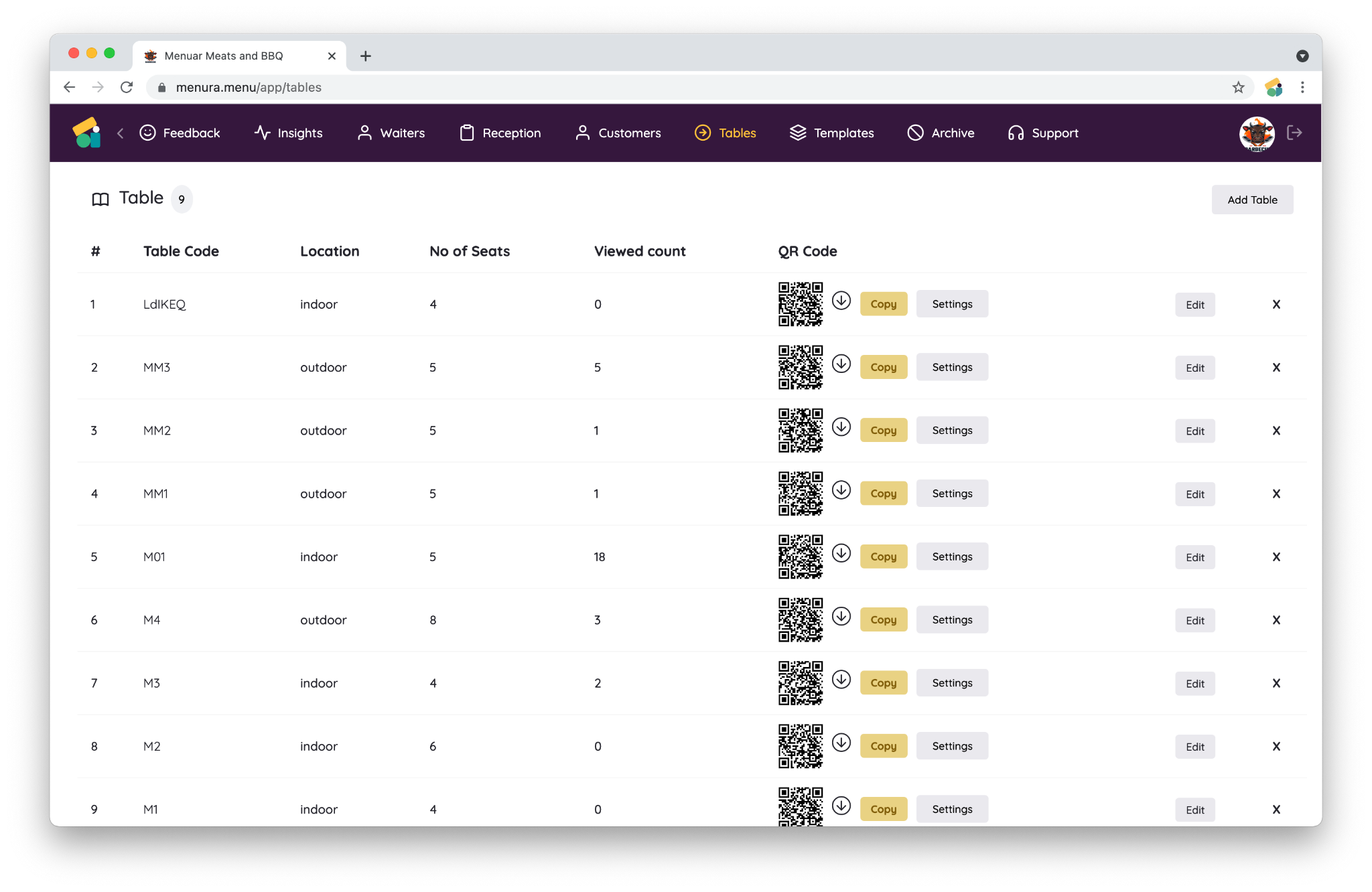Screen dimensions: 1372x892
Task: Close the Menuar Meats and BBQ tab
Action: coord(332,56)
